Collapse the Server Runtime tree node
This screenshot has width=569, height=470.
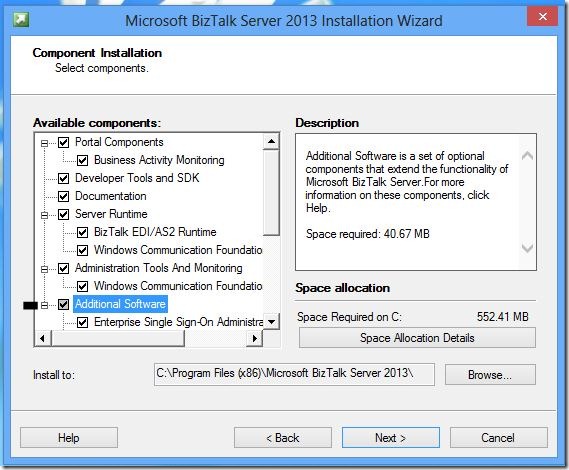coord(44,215)
